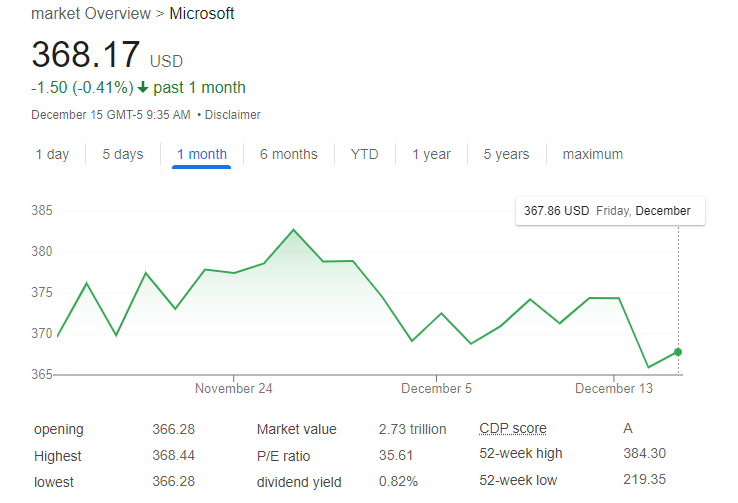The image size is (738, 503).
Task: Click the dividend yield label
Action: [x=299, y=482]
